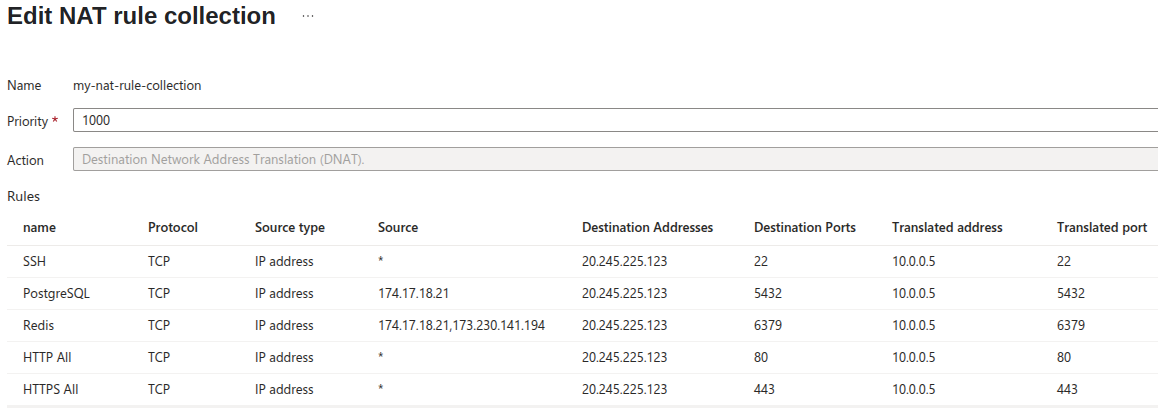This screenshot has height=408, width=1158.
Task: Edit the PostgreSQL source 174.17.18.21
Action: (x=414, y=293)
